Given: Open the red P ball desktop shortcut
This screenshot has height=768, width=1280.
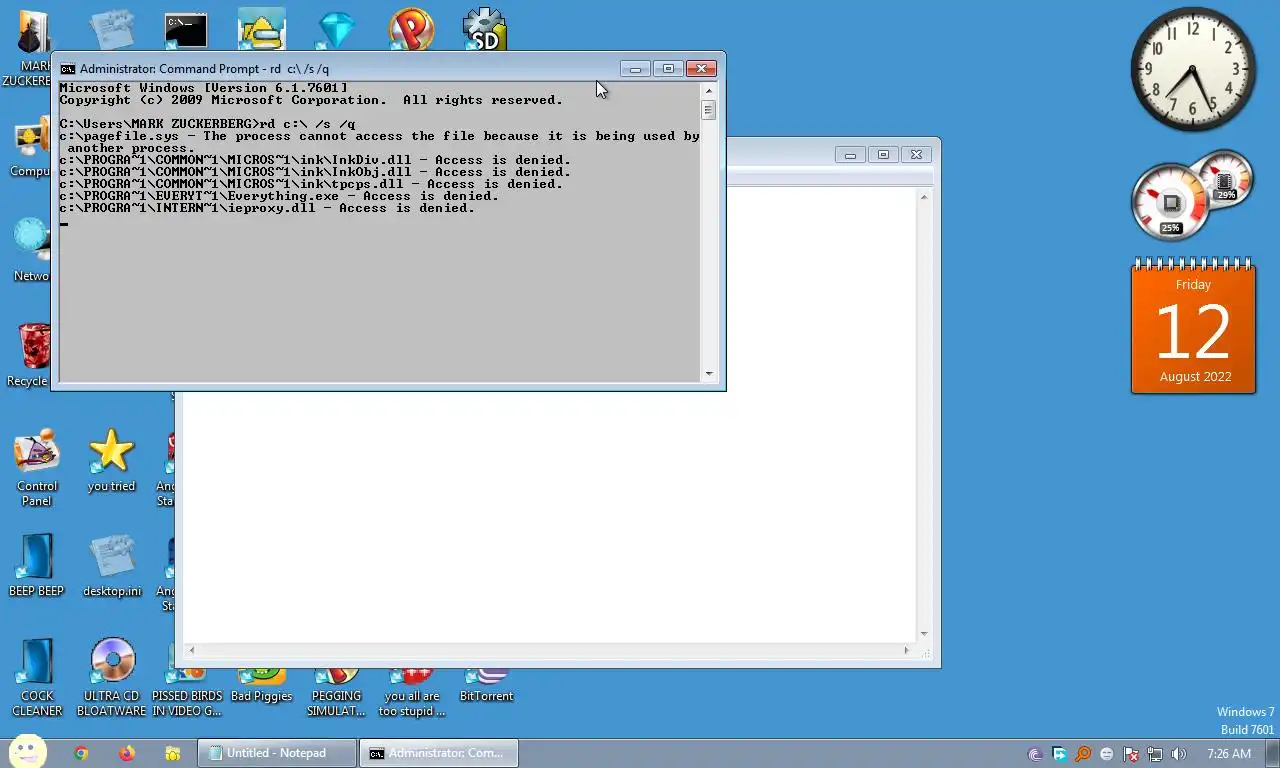Looking at the screenshot, I should tap(411, 29).
